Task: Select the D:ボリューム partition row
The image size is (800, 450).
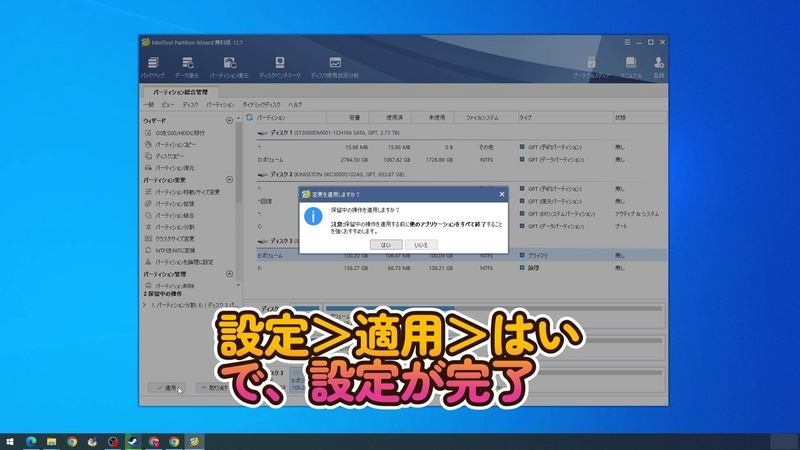Action: (x=462, y=160)
